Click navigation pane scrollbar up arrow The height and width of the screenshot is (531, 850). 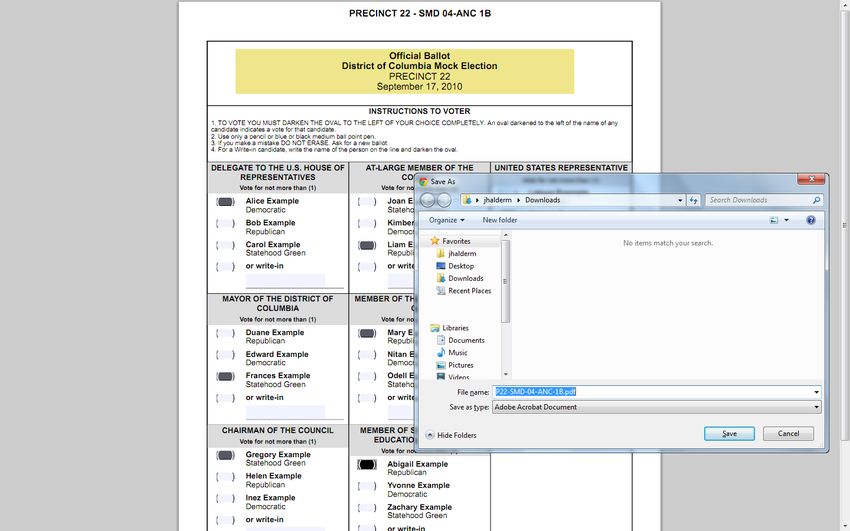tap(506, 235)
